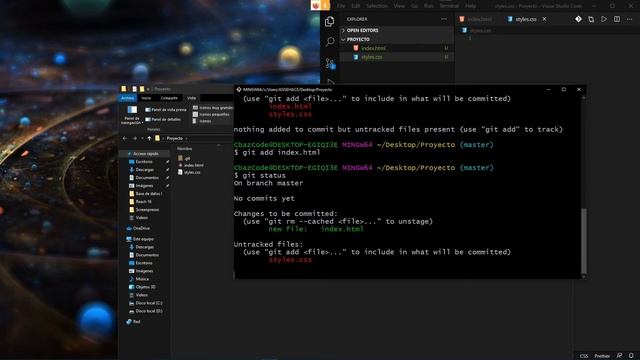
Task: Click styles.css breadcrumb above editor
Action: pos(476,30)
